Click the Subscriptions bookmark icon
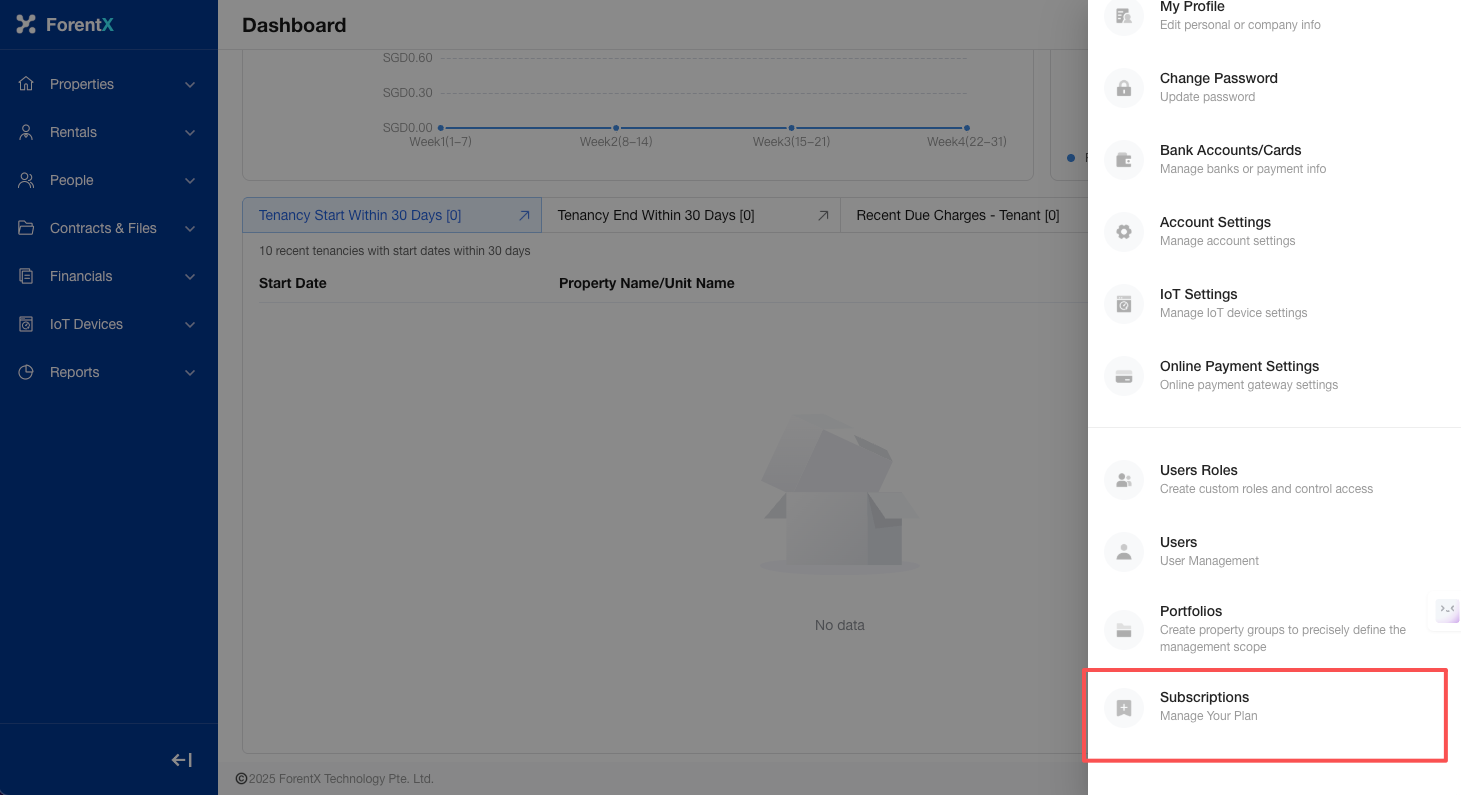 click(x=1123, y=708)
